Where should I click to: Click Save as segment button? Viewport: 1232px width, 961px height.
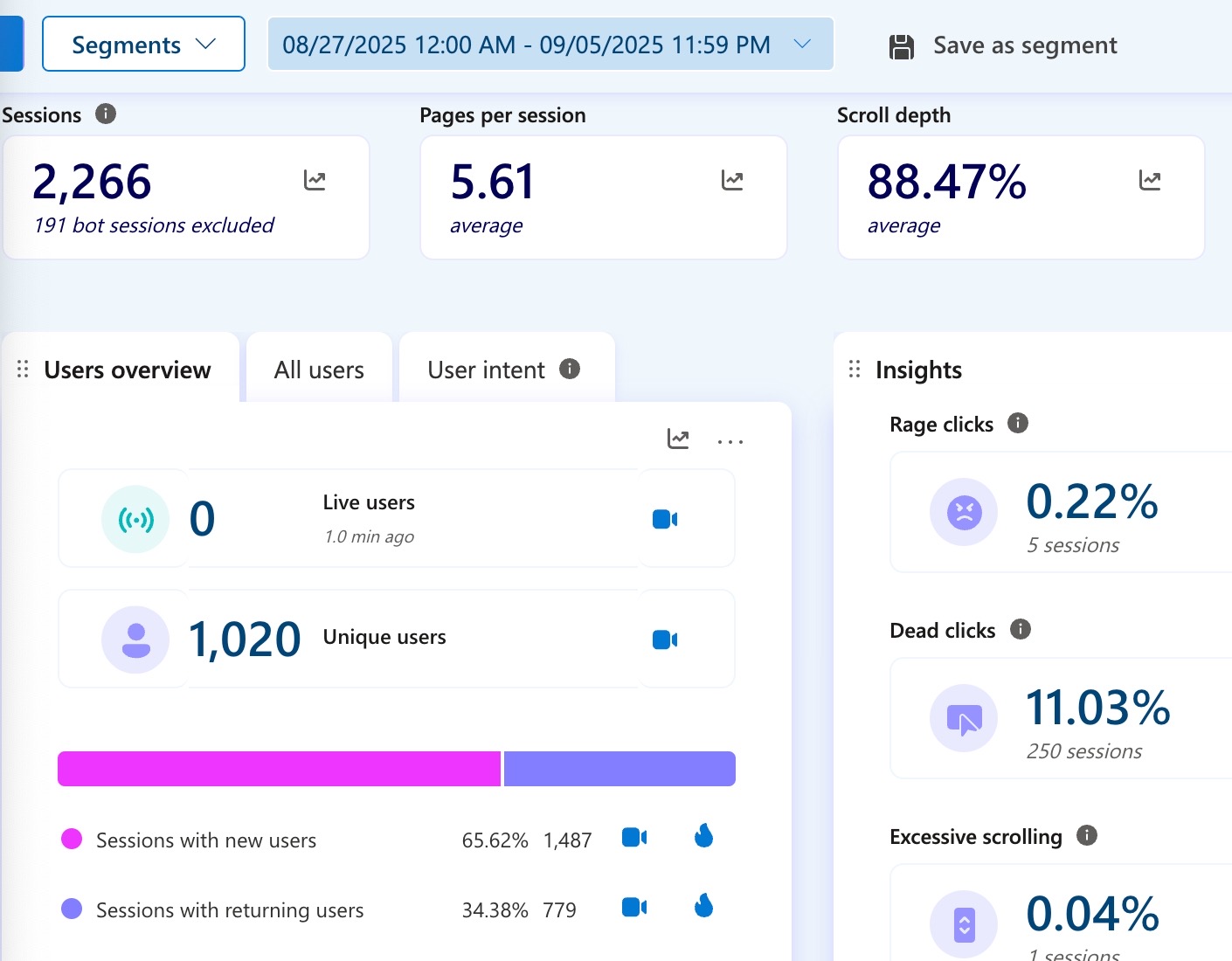[1003, 45]
